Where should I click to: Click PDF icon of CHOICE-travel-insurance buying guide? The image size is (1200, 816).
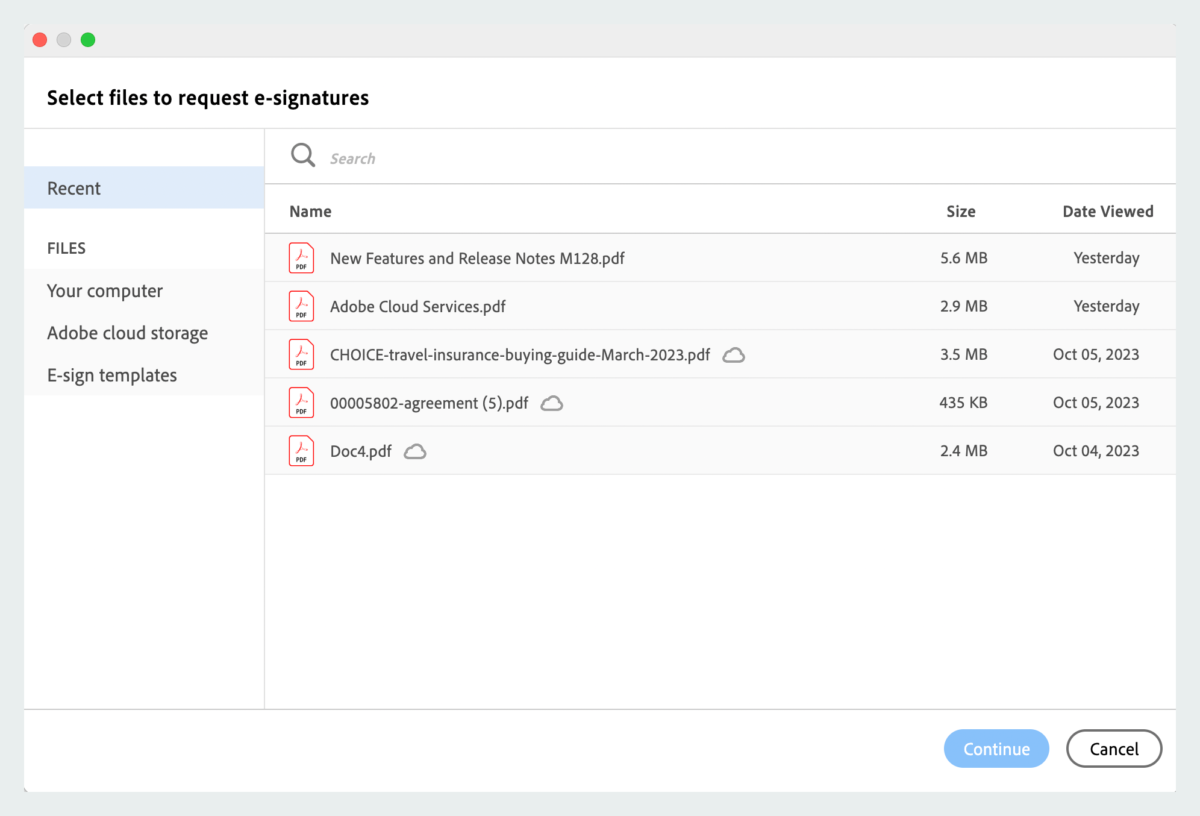[x=301, y=354]
